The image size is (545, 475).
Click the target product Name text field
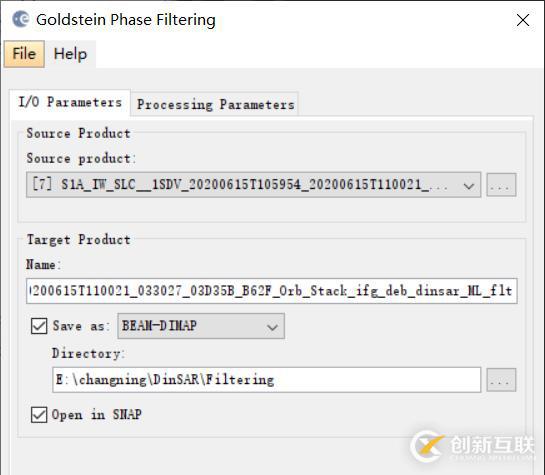271,291
